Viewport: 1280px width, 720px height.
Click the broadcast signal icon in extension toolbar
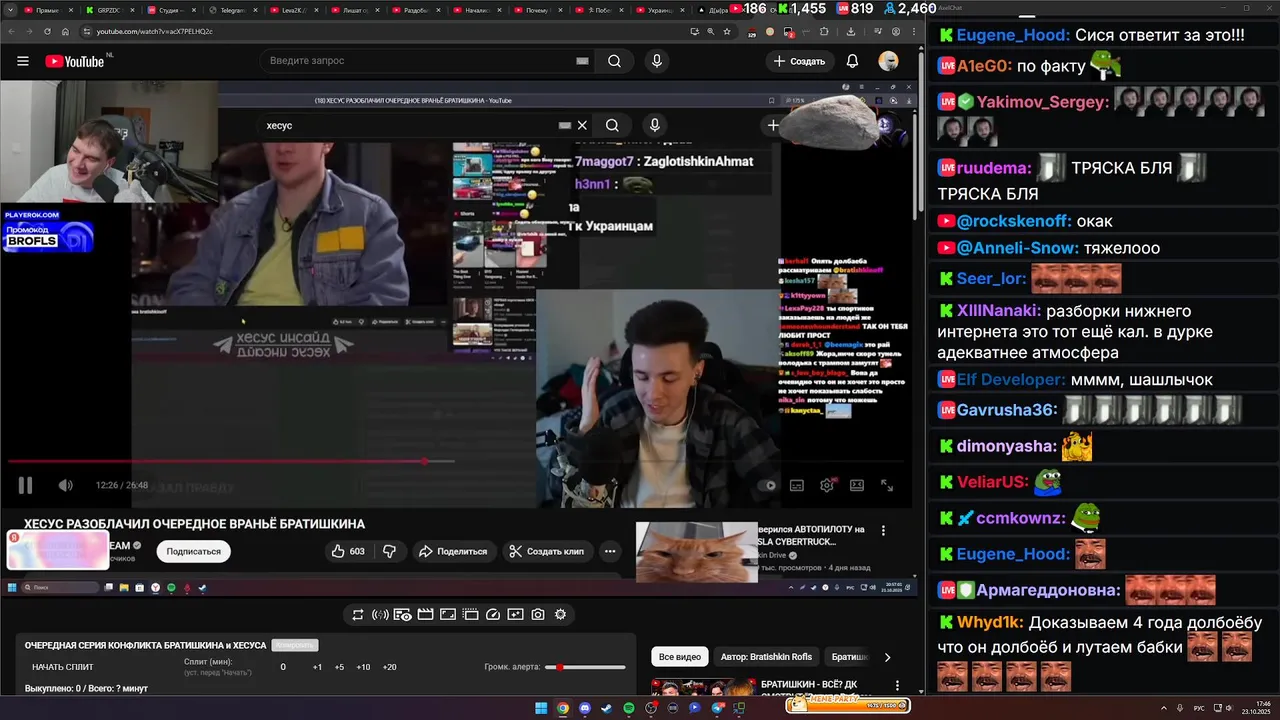(380, 615)
